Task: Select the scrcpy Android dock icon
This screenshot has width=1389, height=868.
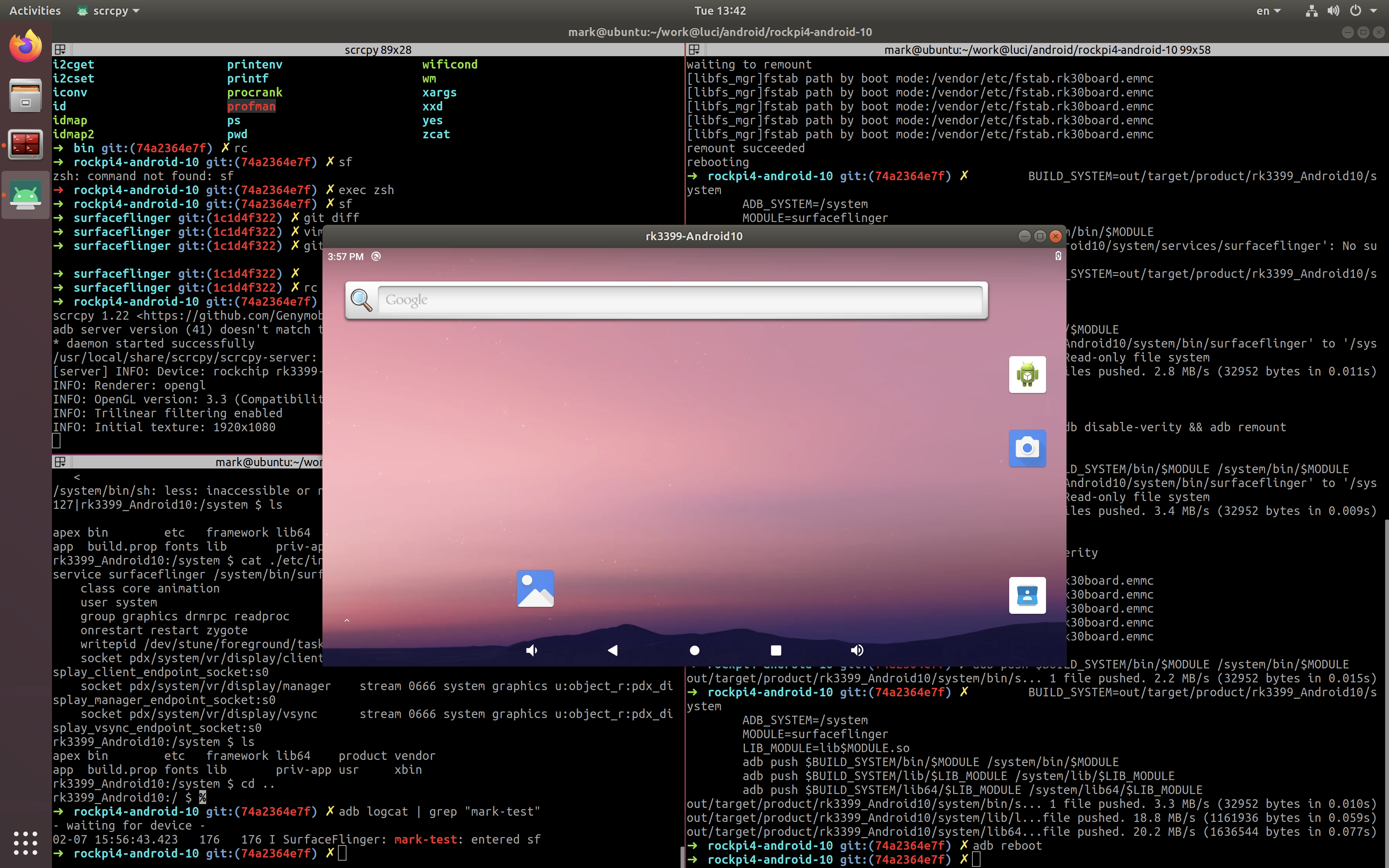Action: (25, 195)
